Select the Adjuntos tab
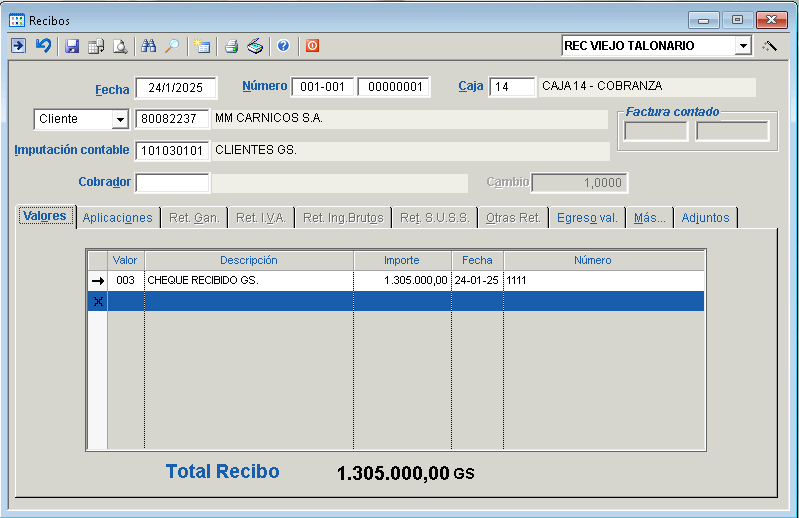The image size is (799, 518). [x=705, y=217]
